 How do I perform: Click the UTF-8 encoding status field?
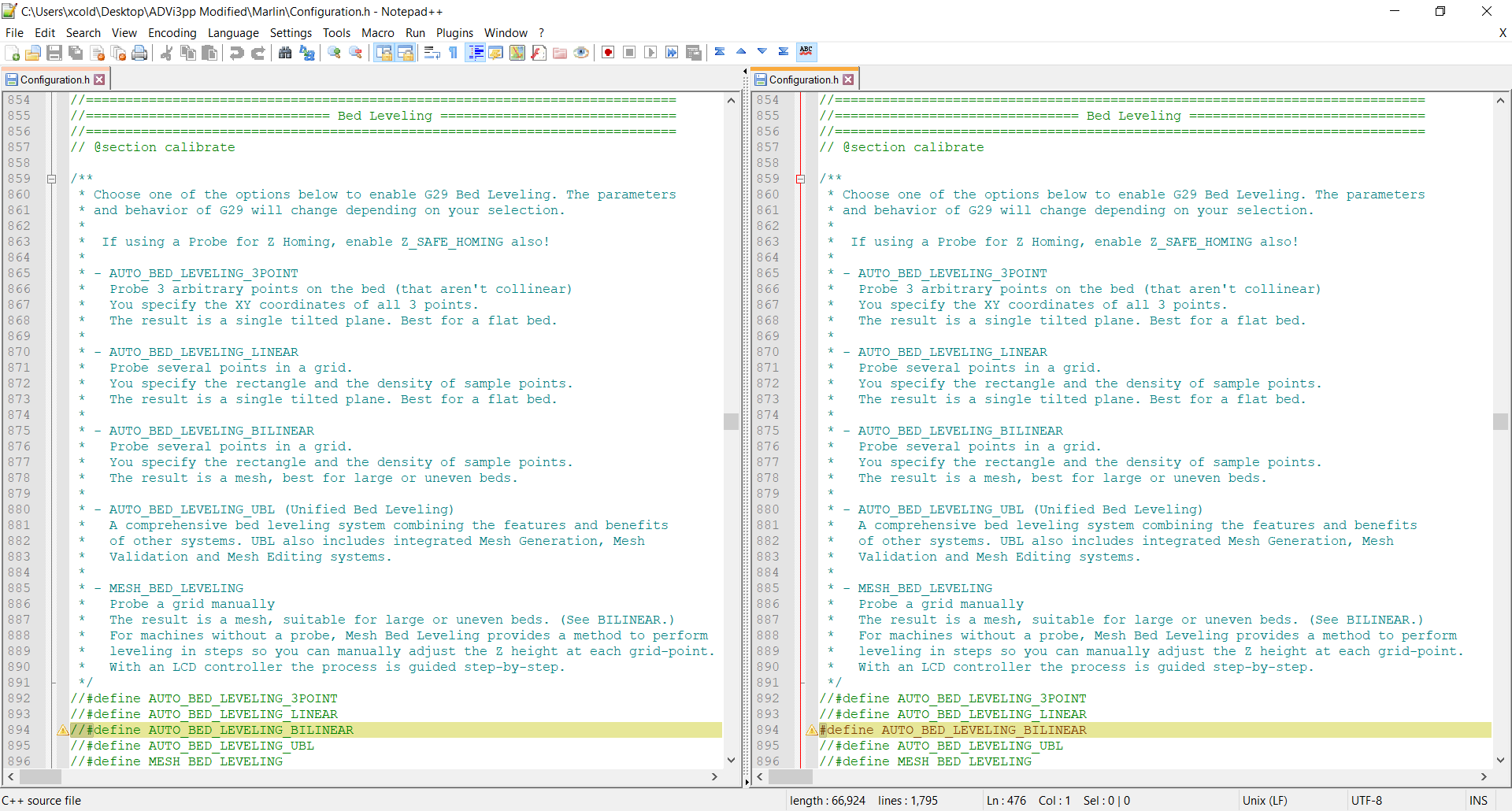point(1366,800)
